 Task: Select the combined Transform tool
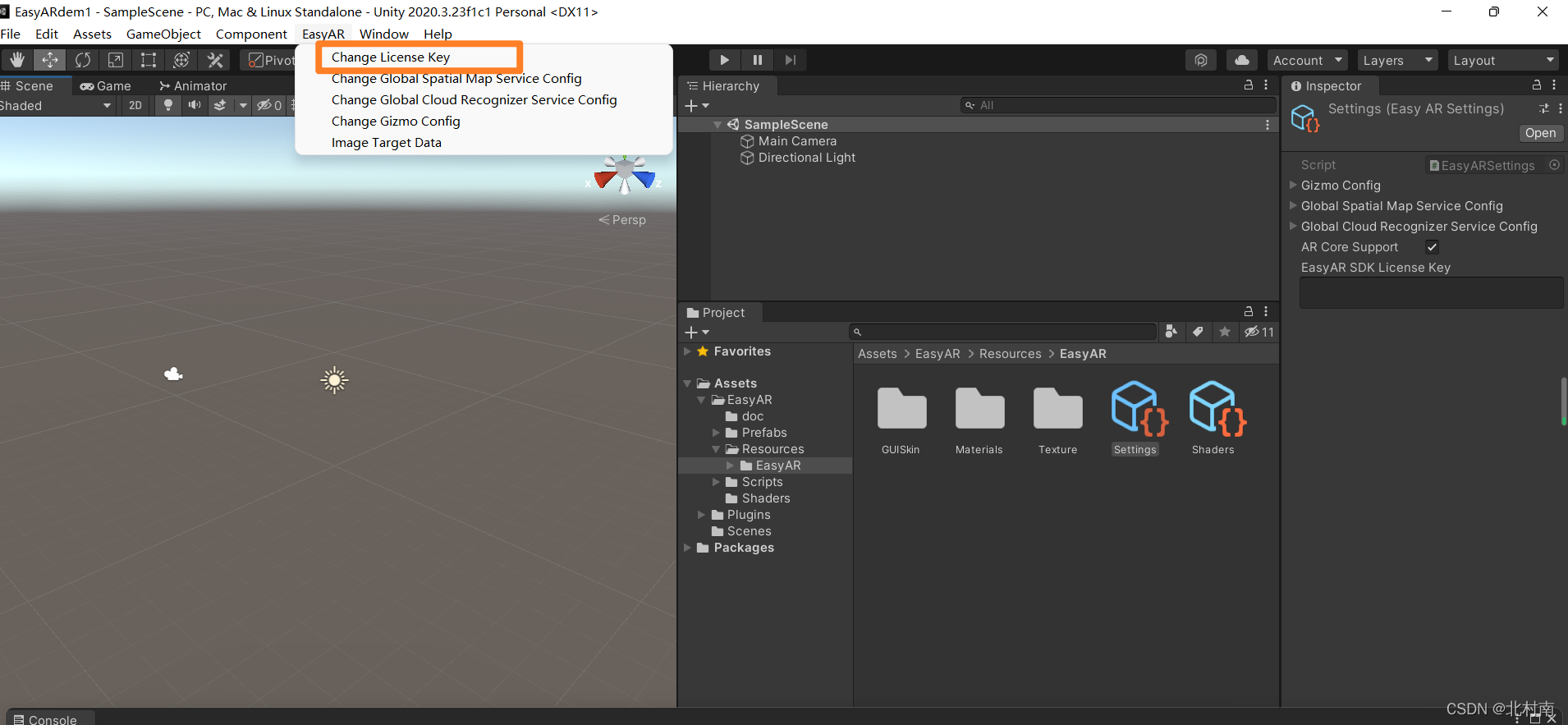[181, 60]
